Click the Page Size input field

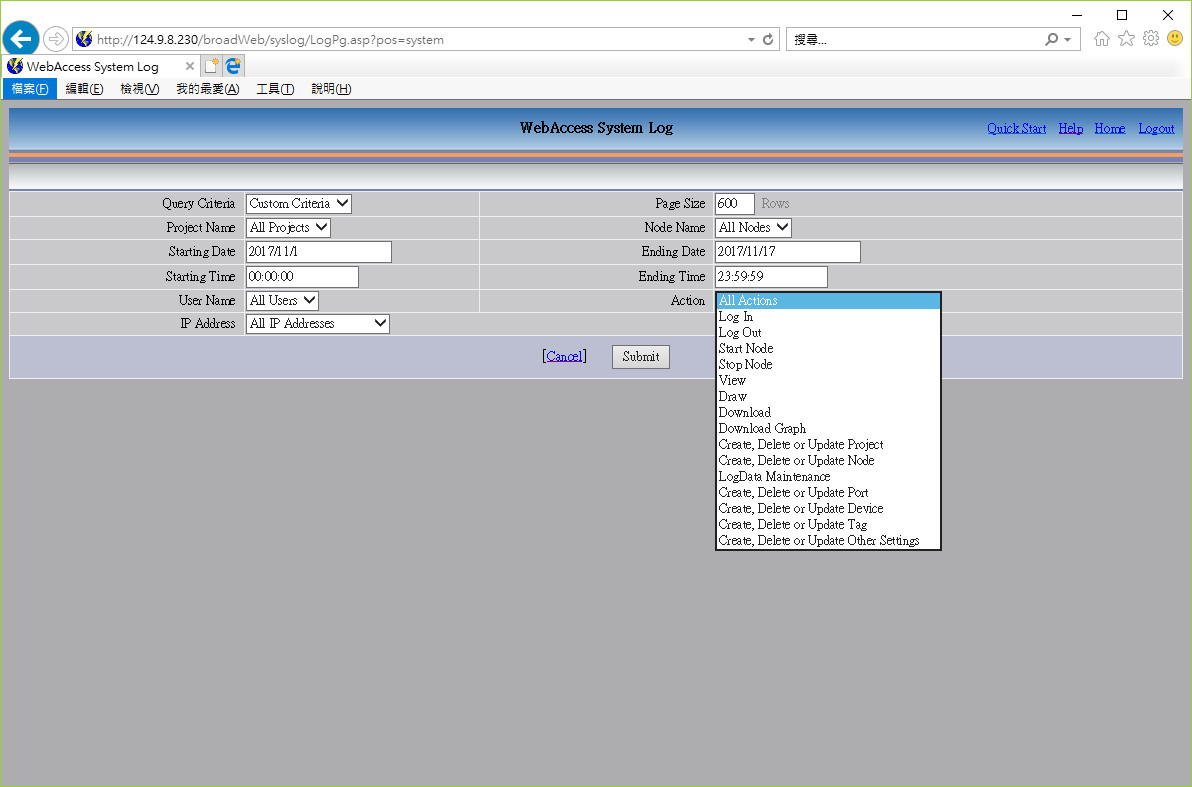click(734, 204)
